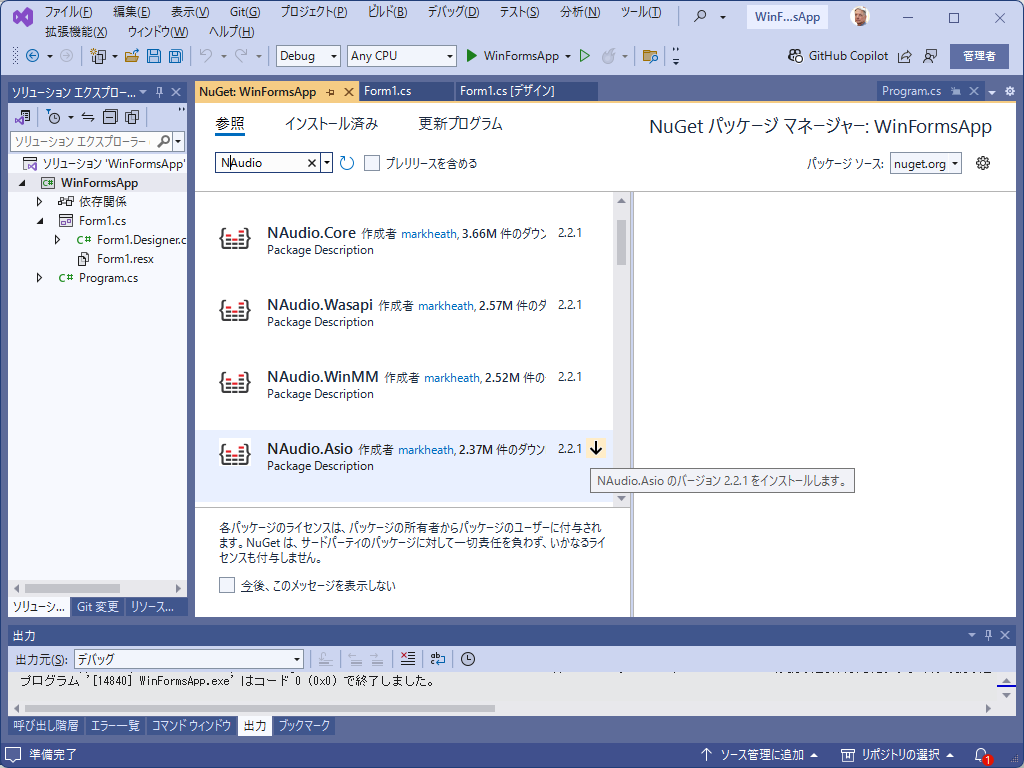Pin the Solution Explorer panel
The width and height of the screenshot is (1024, 768).
[159, 92]
